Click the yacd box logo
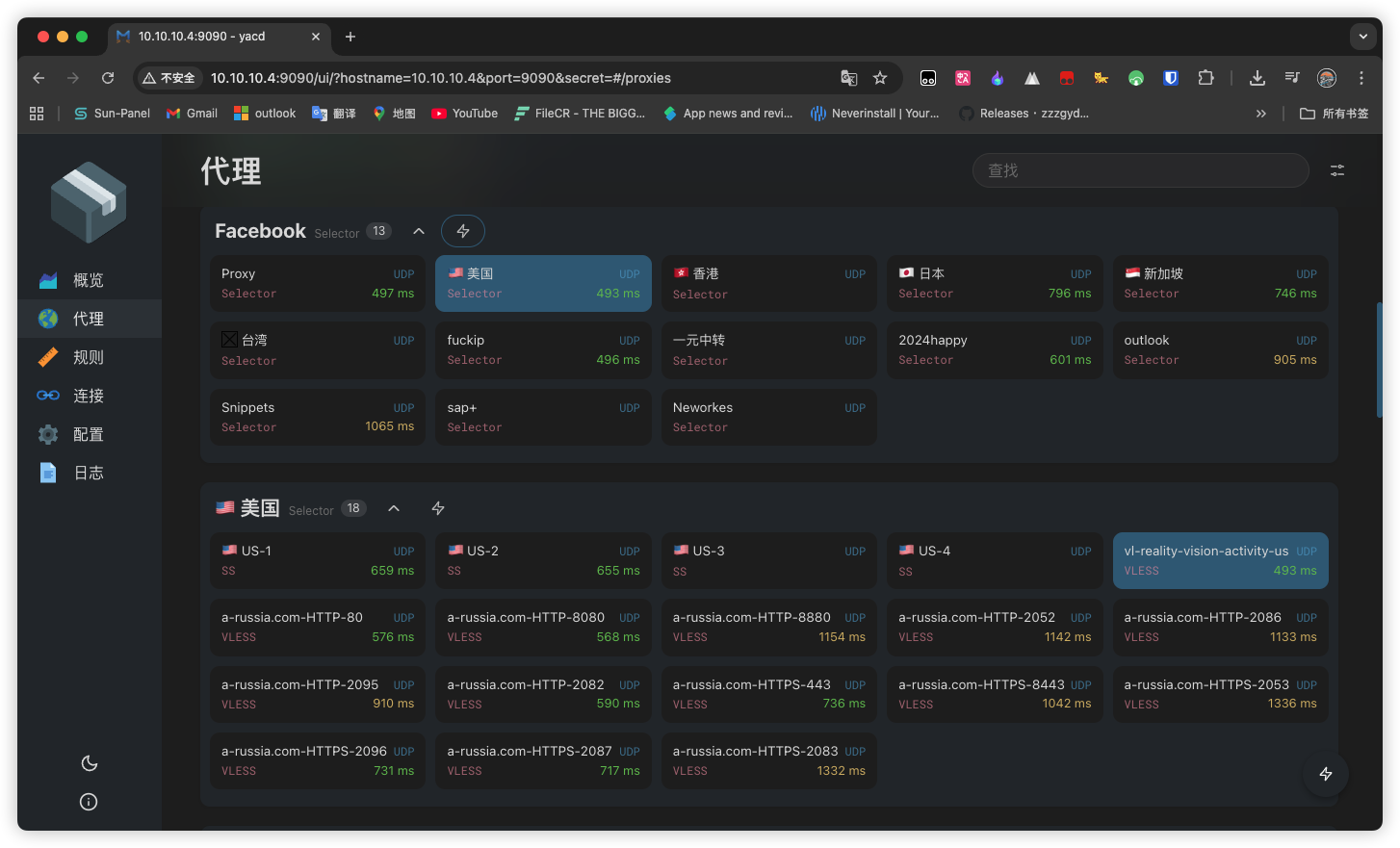 pos(89,202)
